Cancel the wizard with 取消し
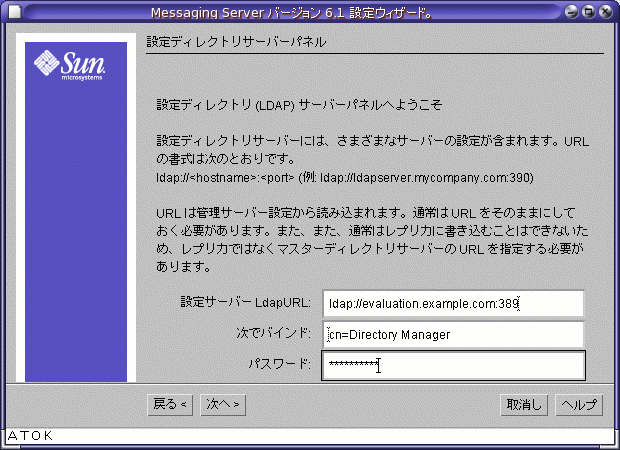 [x=524, y=405]
